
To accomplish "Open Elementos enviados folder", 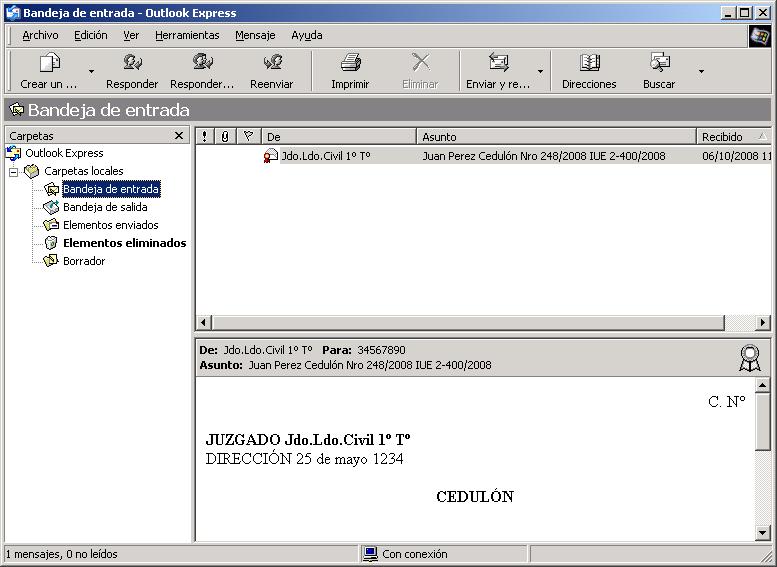I will pyautogui.click(x=111, y=225).
